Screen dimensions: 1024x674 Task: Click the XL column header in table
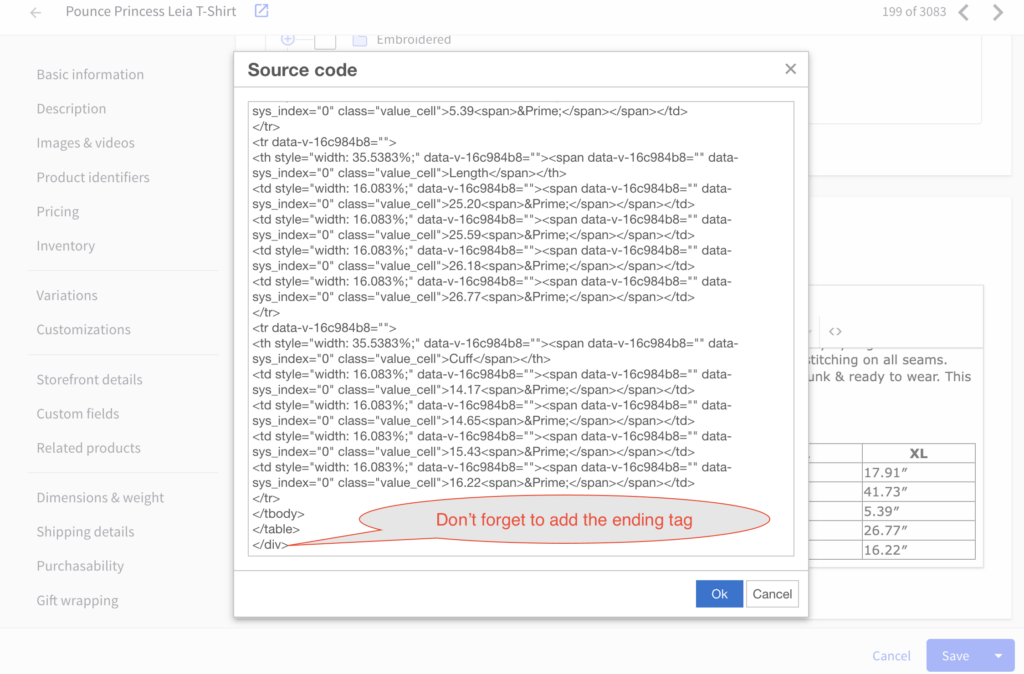pyautogui.click(x=918, y=453)
